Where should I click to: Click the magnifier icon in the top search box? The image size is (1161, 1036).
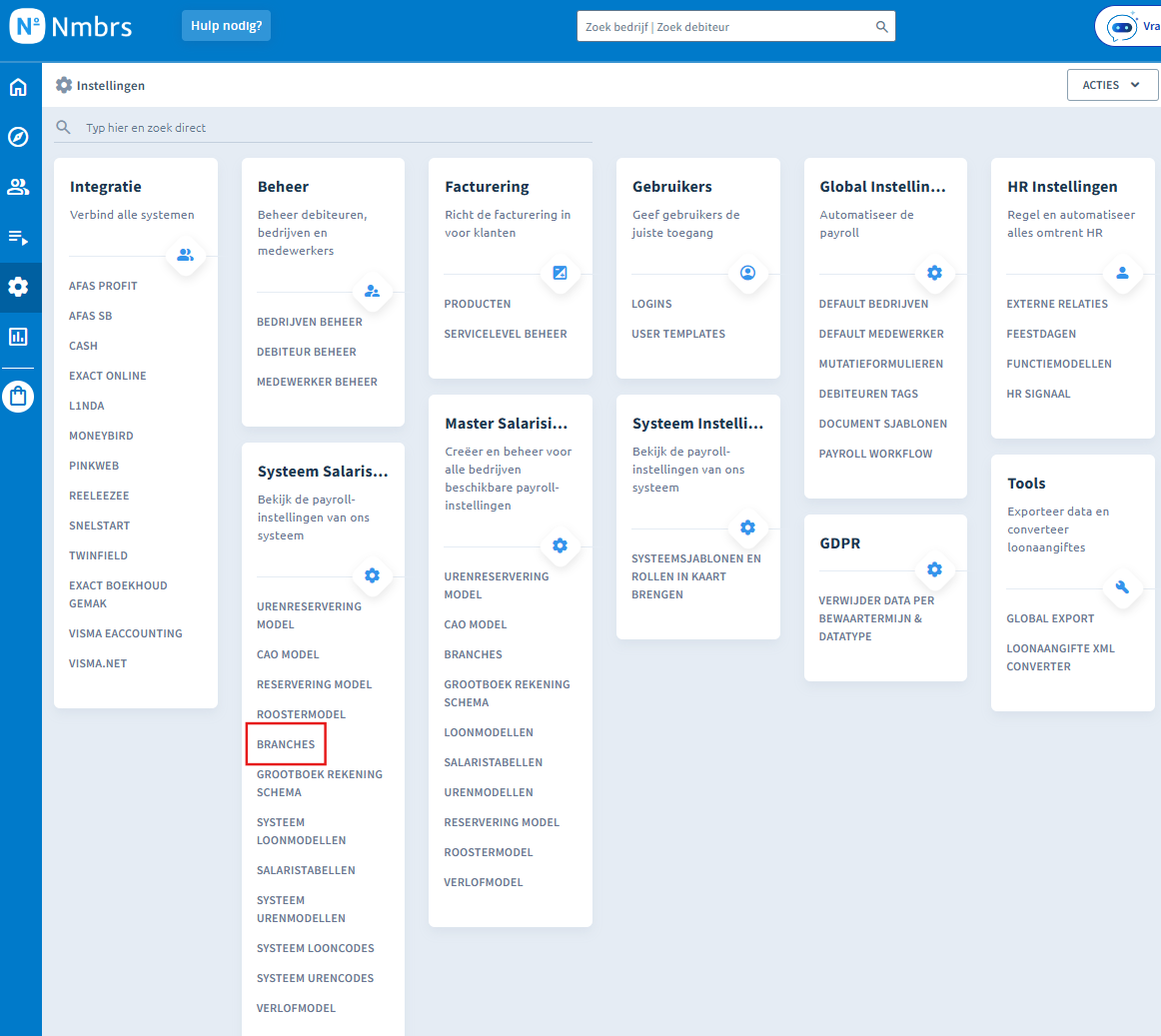click(881, 27)
